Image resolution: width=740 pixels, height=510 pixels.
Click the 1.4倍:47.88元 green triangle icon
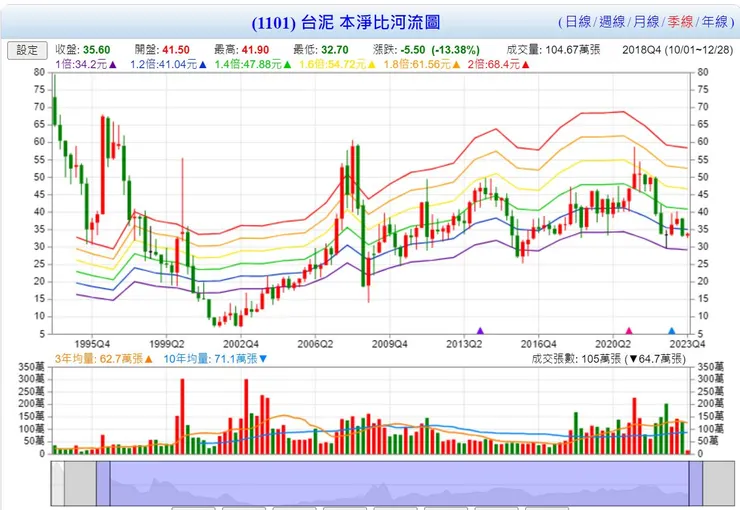(287, 65)
